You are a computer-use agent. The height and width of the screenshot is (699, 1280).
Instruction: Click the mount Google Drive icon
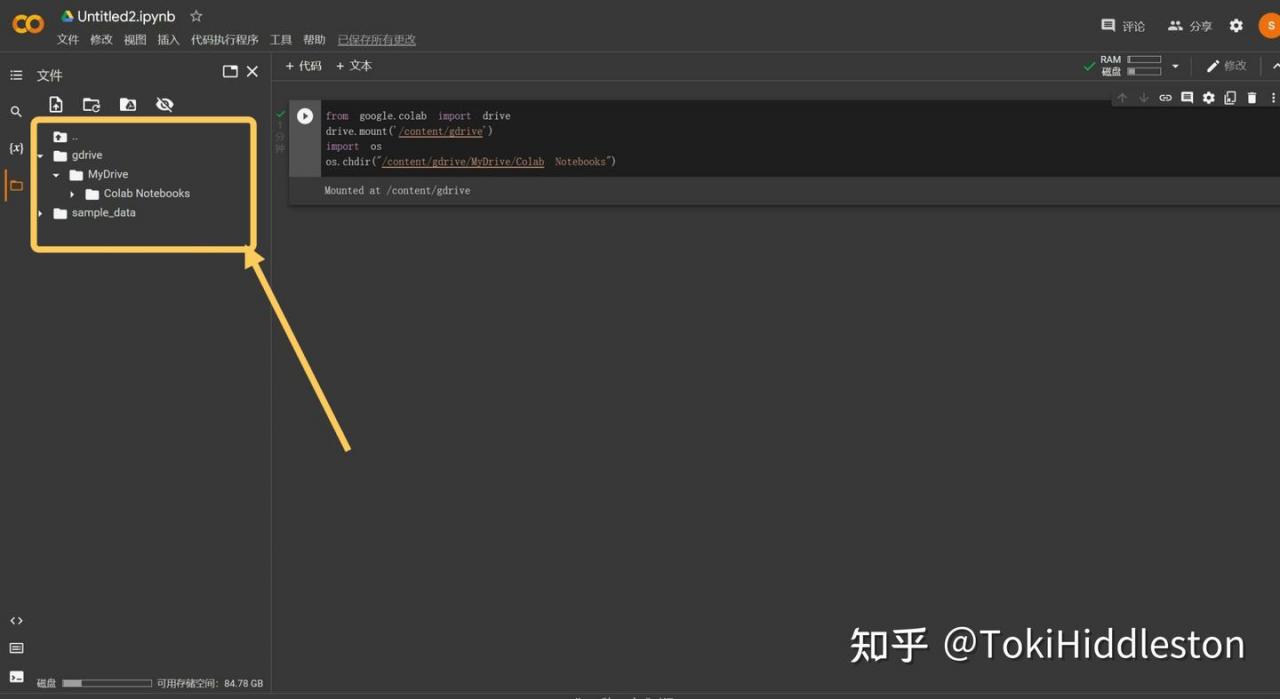tap(128, 104)
